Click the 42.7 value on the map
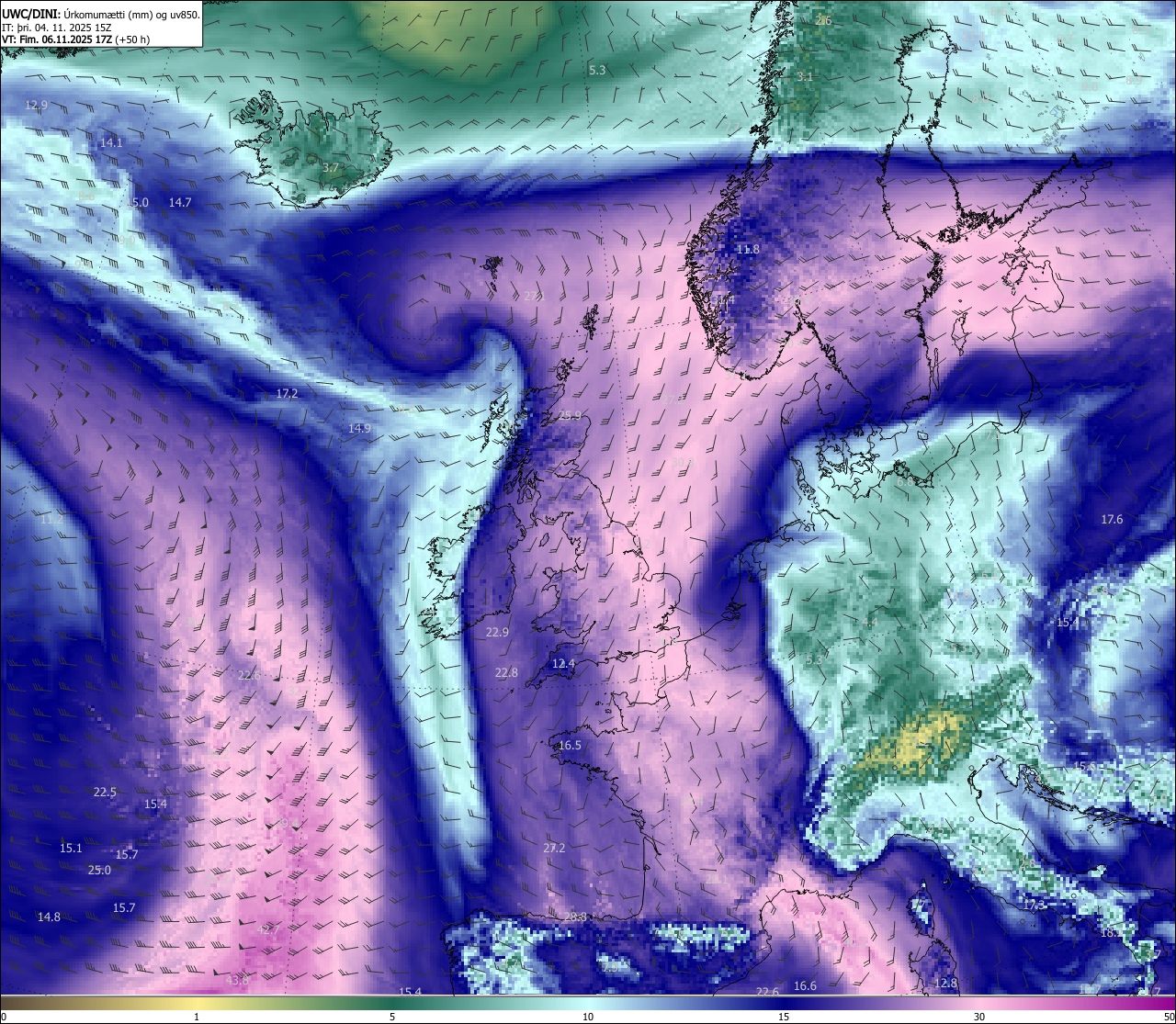Image resolution: width=1176 pixels, height=1024 pixels. 268,929
